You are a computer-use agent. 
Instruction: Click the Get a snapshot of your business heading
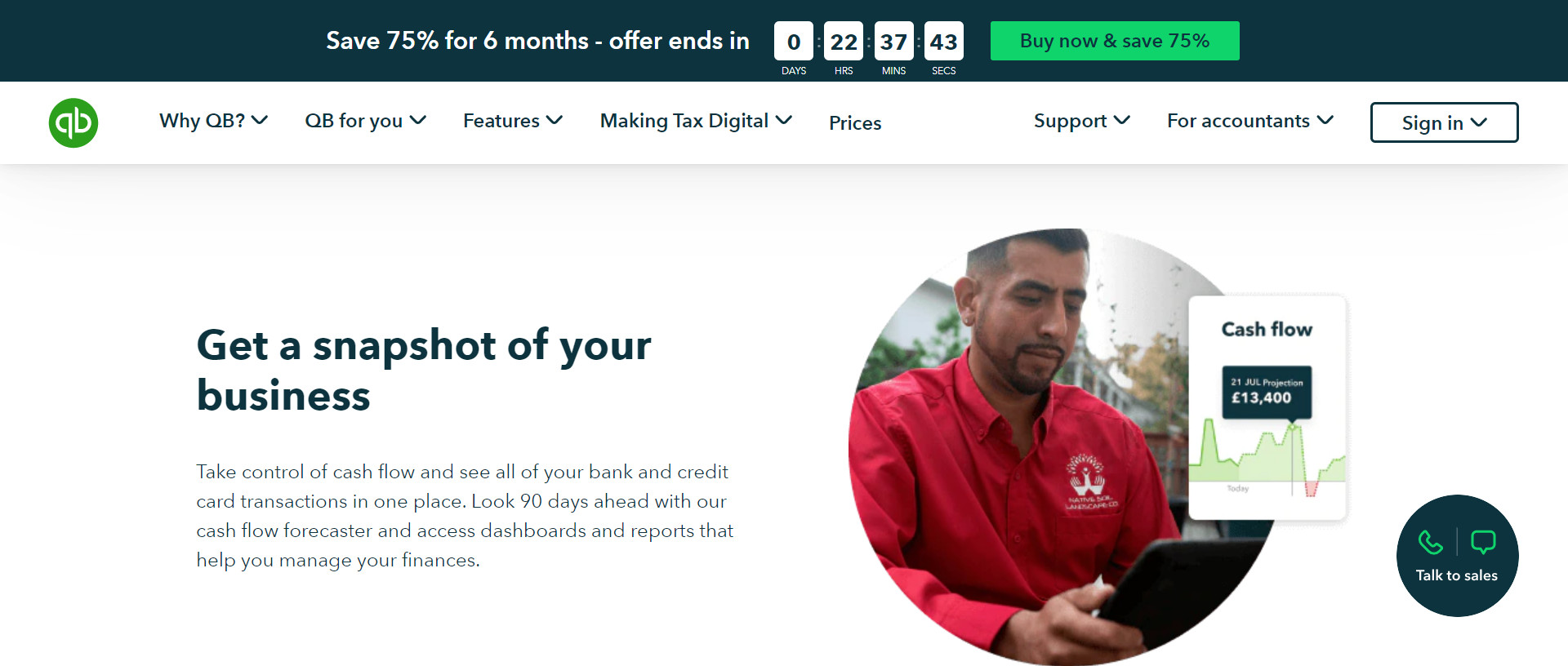[x=424, y=370]
